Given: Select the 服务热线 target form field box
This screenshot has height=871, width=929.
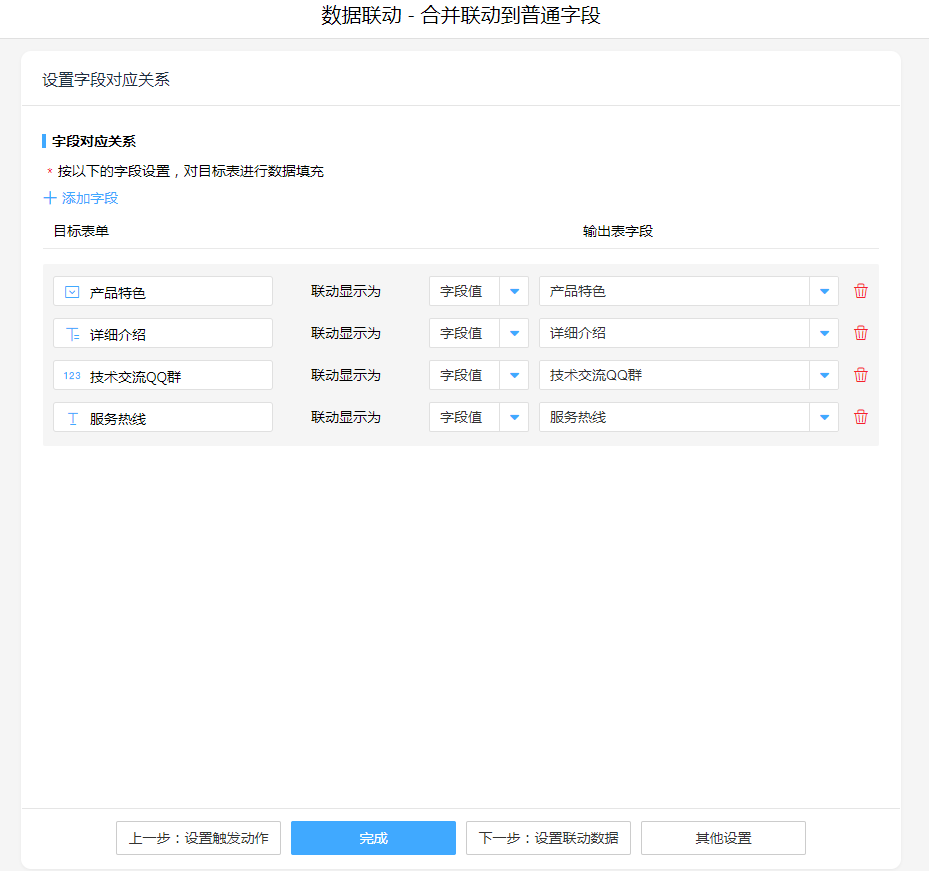Looking at the screenshot, I should tap(163, 417).
